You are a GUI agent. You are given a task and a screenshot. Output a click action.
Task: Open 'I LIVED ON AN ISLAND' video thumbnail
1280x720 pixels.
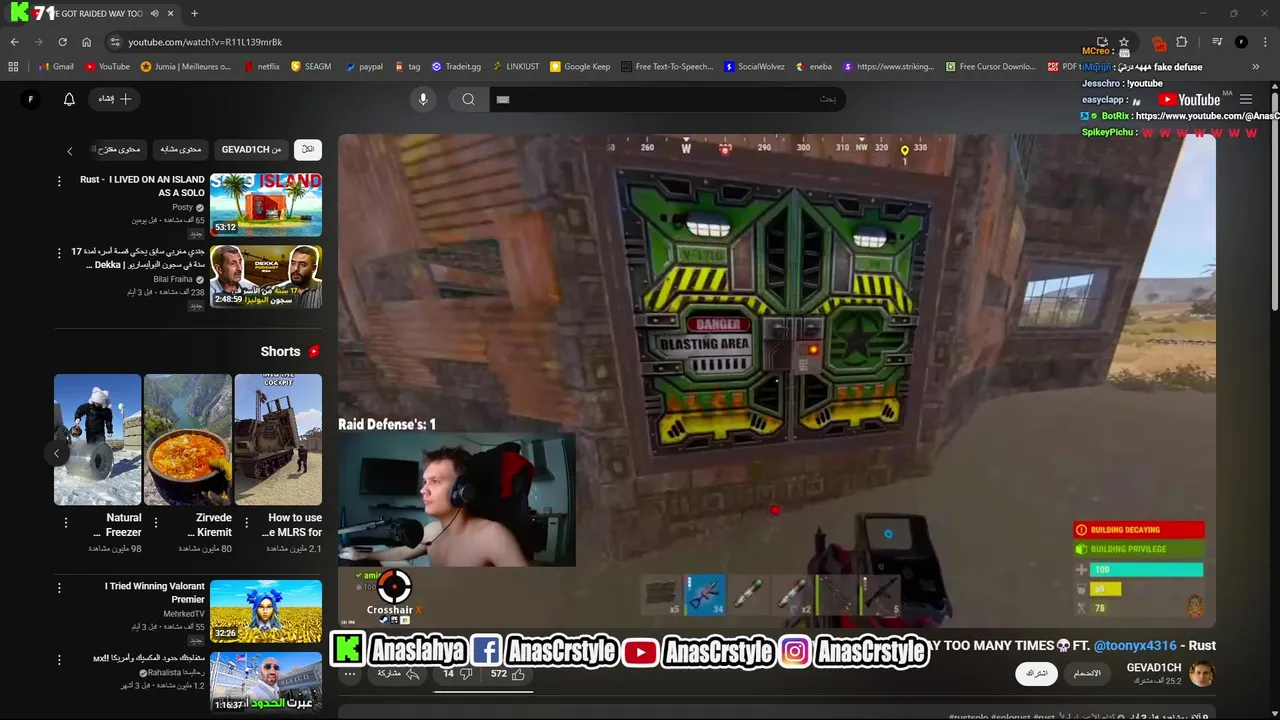click(266, 205)
